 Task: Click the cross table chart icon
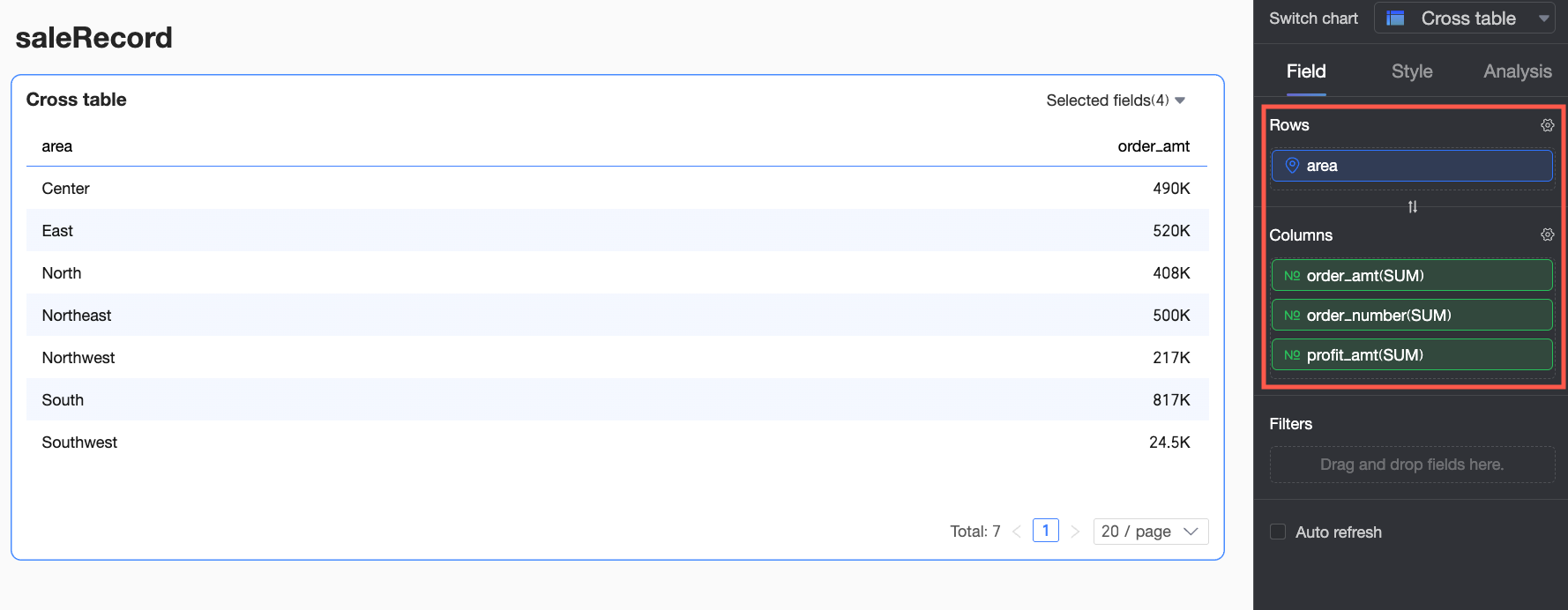pos(1395,19)
